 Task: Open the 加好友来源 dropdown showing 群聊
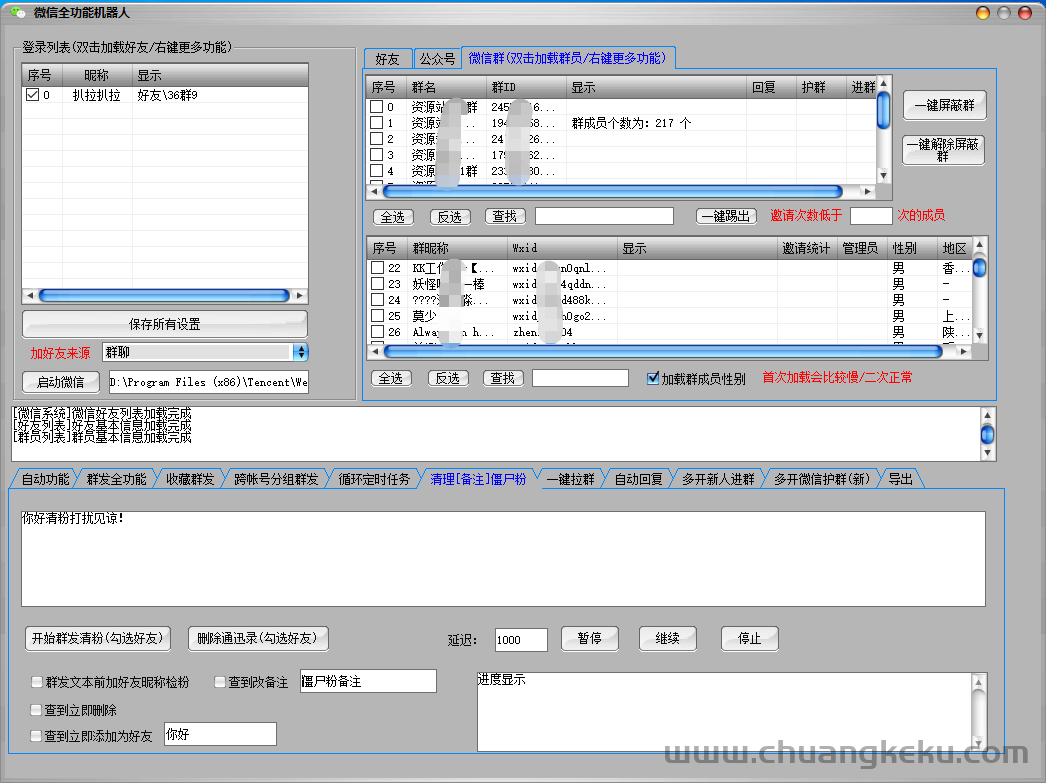205,352
